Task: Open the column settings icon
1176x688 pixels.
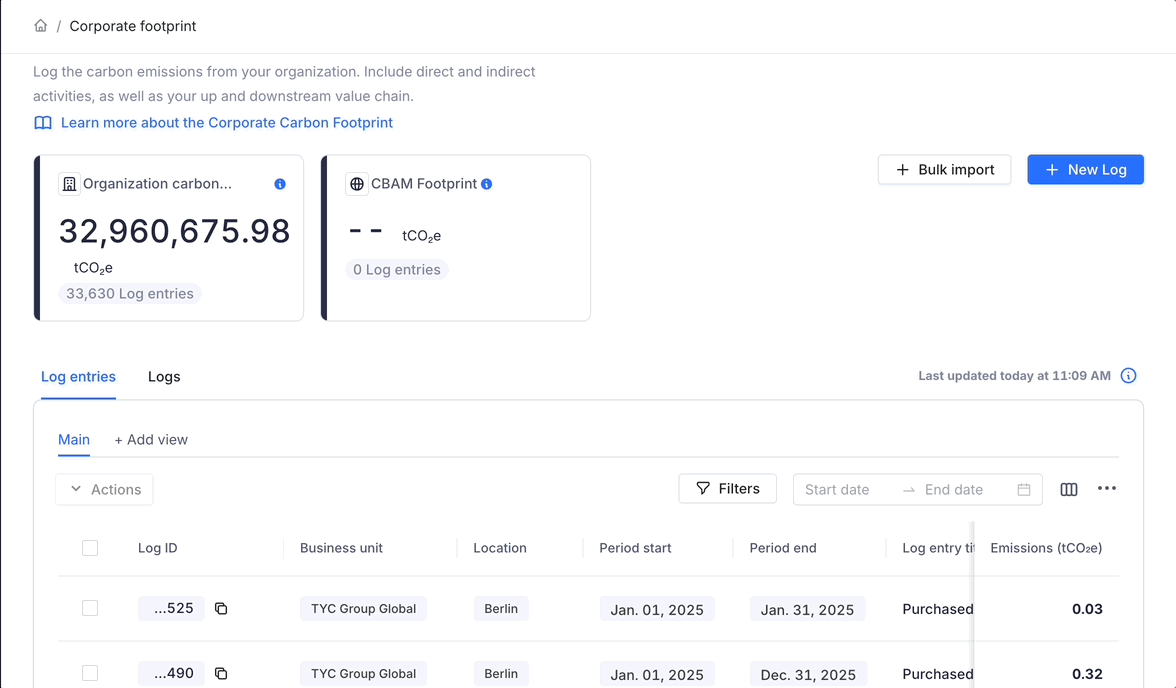Action: pos(1069,489)
